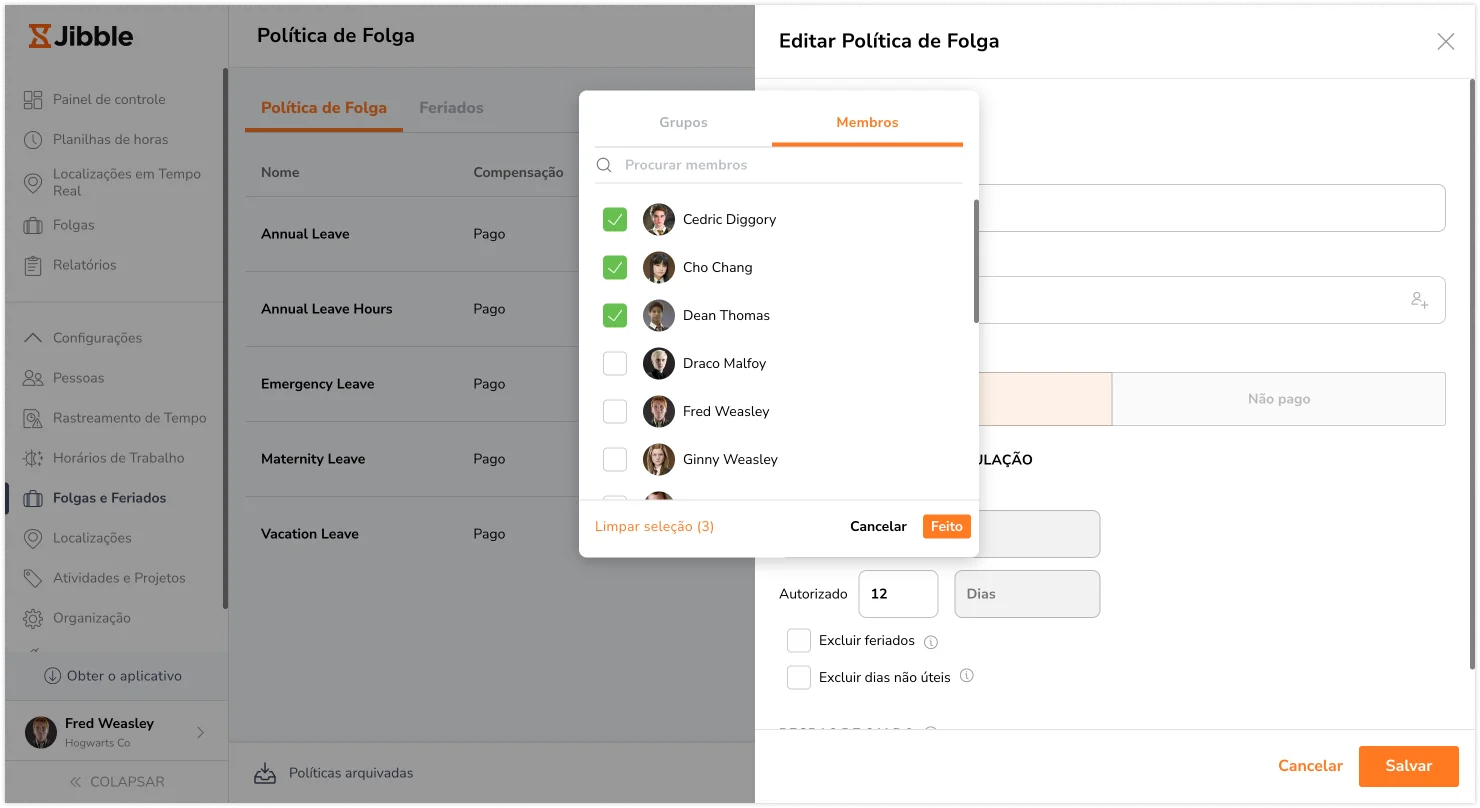
Task: Collapse the sidebar with COLAPSAR
Action: click(116, 782)
